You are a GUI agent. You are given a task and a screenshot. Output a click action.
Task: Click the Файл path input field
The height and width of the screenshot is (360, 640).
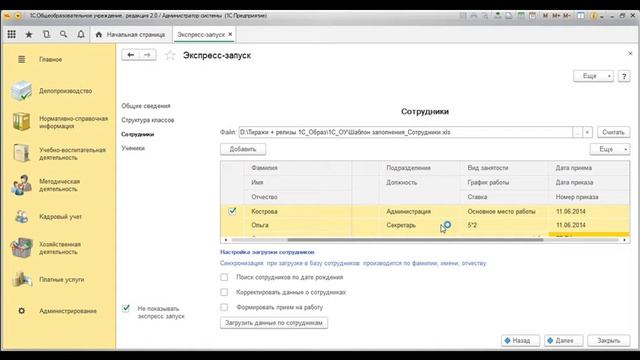[406, 132]
